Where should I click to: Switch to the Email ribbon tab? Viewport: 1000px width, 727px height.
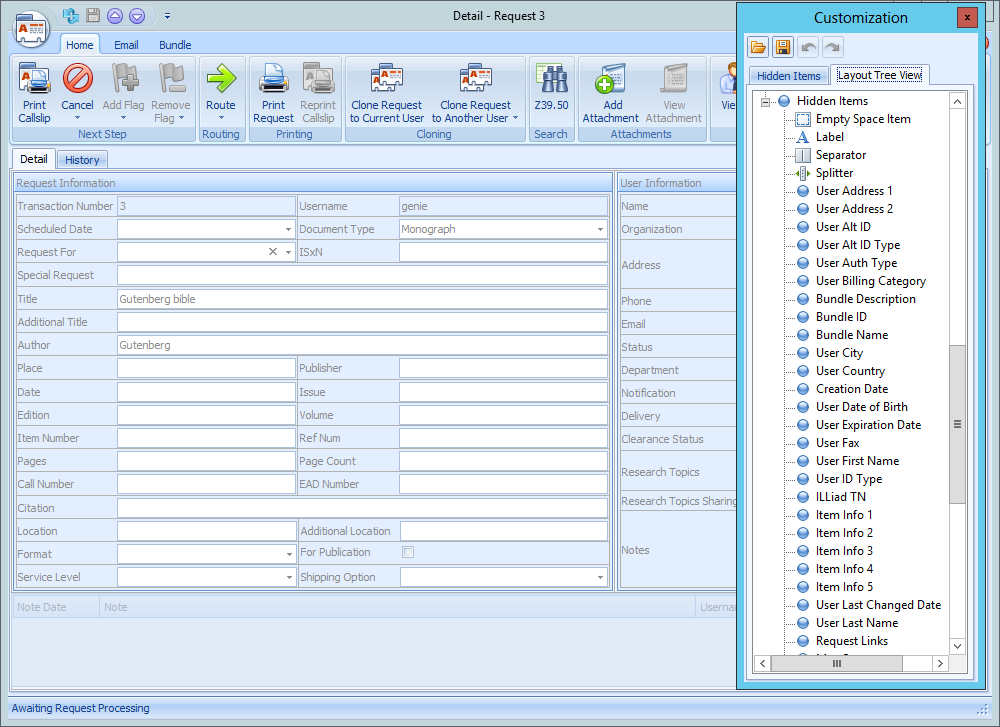pos(126,45)
